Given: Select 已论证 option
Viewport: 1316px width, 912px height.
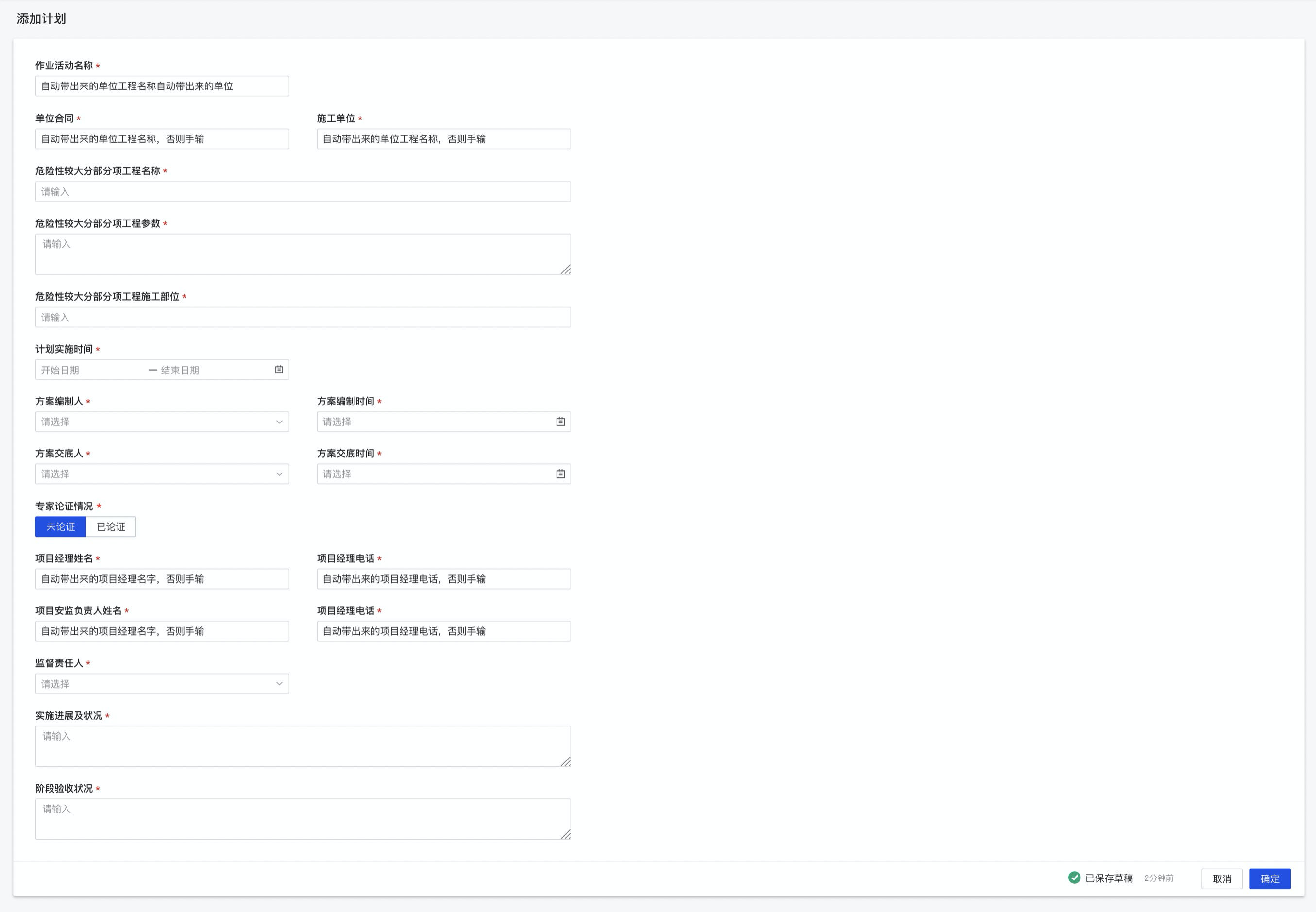Looking at the screenshot, I should [x=111, y=527].
